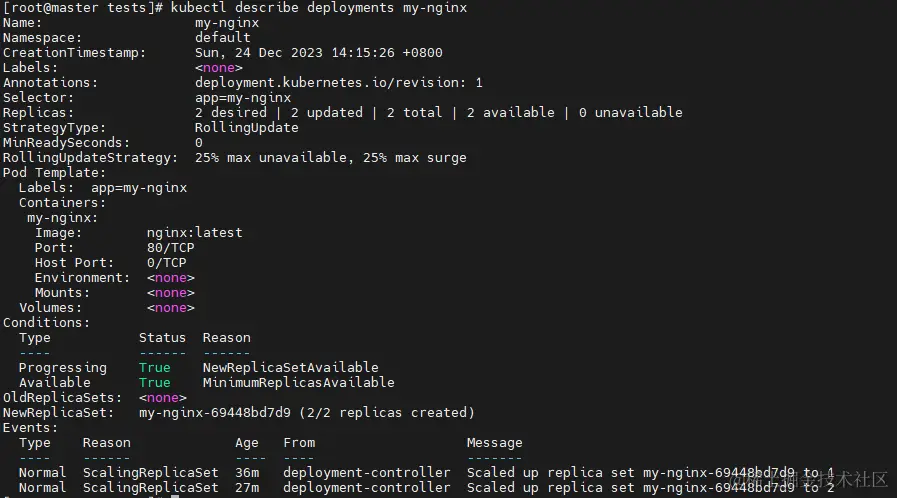Select the NewReplicaSetAvailable reason text
Viewport: 897px width, 498px height.
(291, 368)
